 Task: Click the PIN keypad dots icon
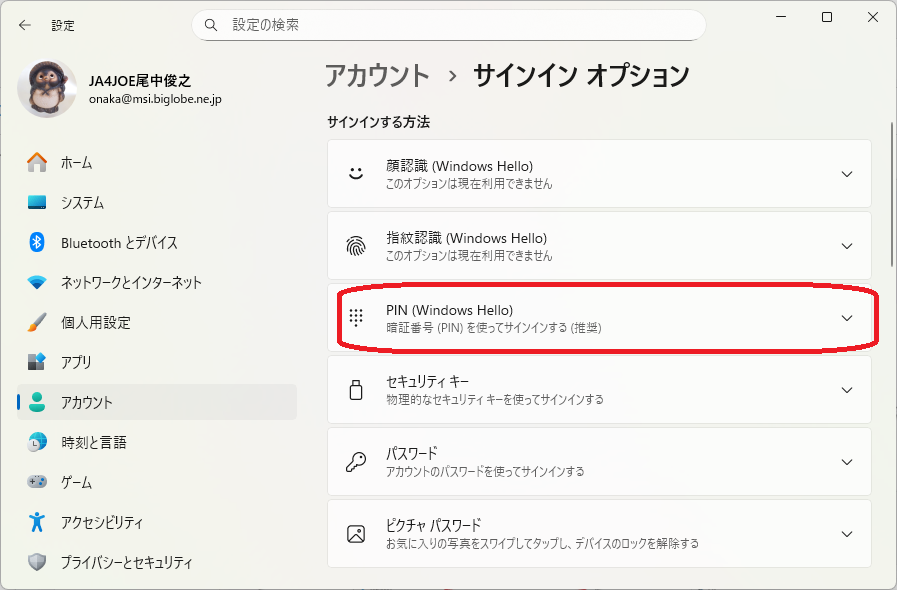coord(356,318)
